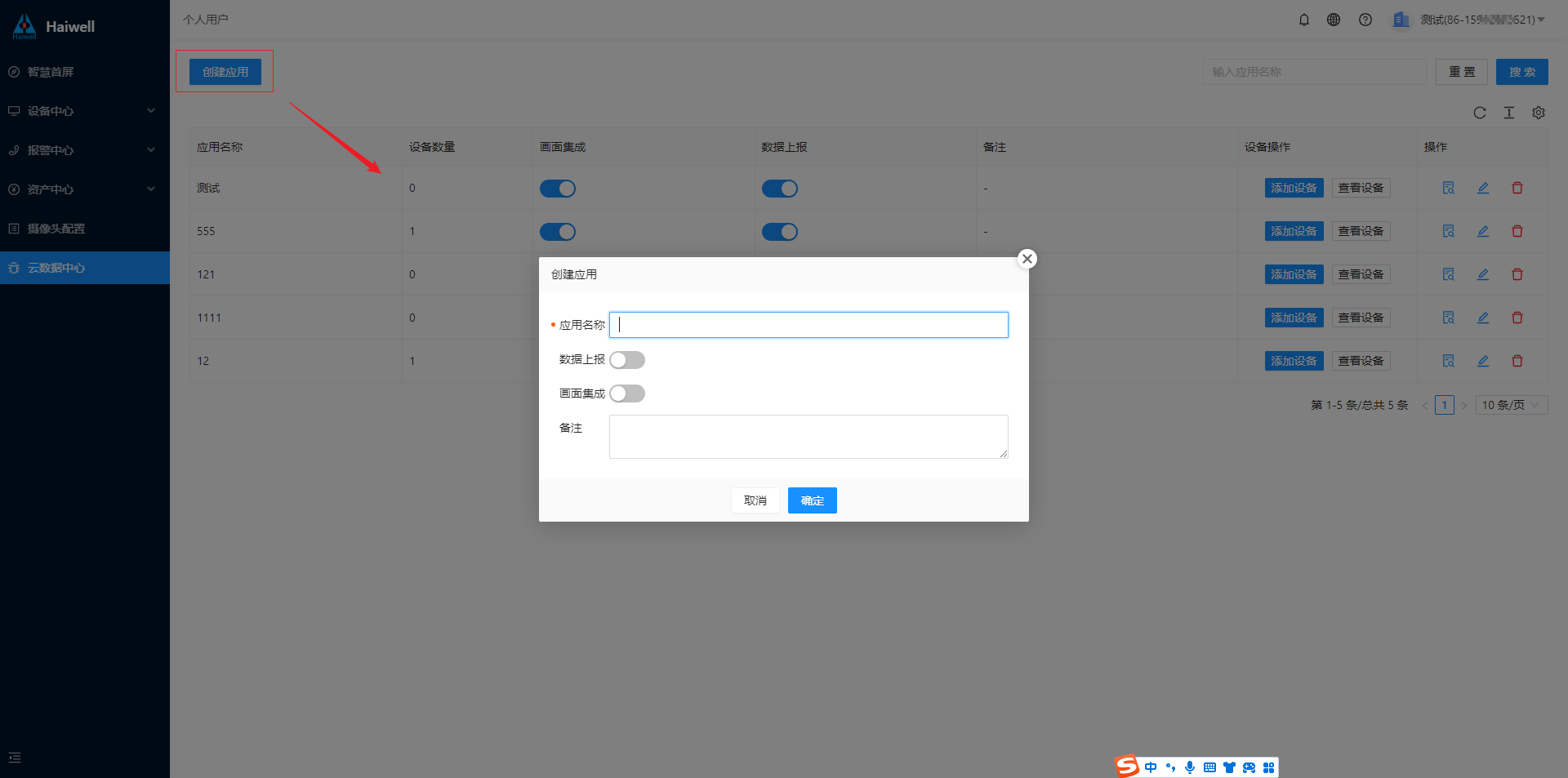View details icon for 121 row
This screenshot has width=1568, height=778.
1449,274
